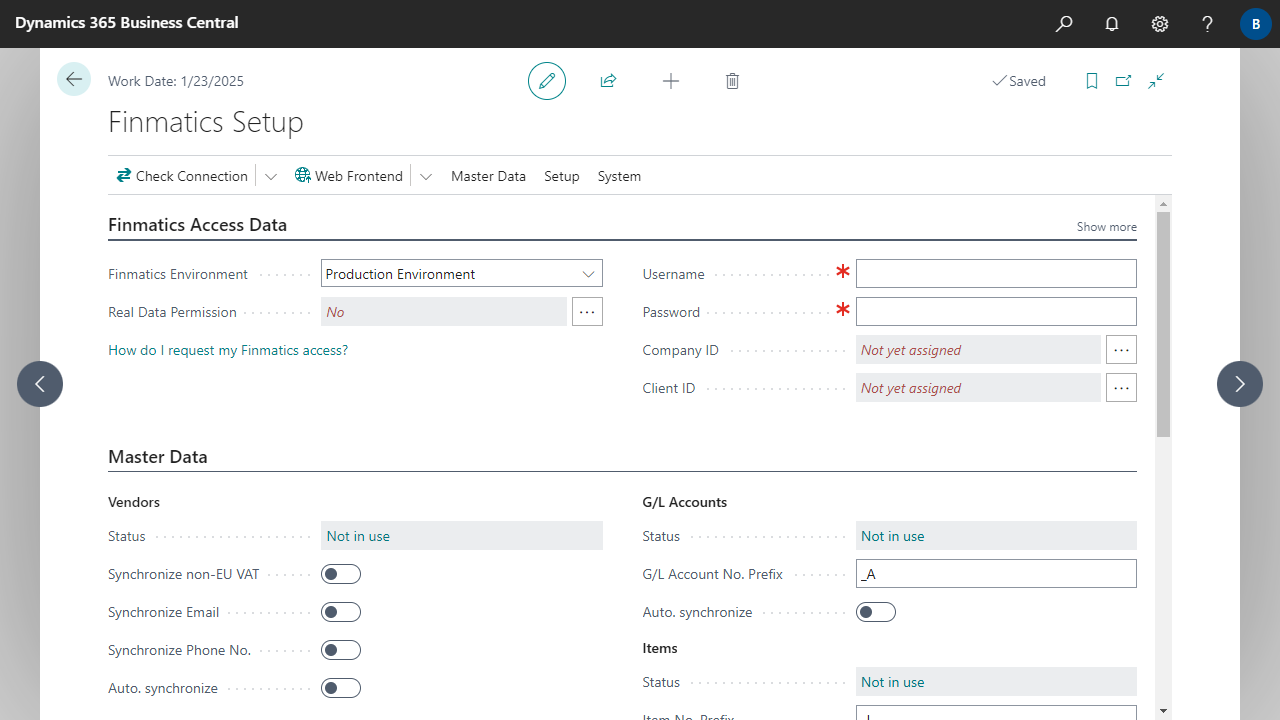Image resolution: width=1280 pixels, height=720 pixels.
Task: Click the collapse page arrows icon
Action: 1156,81
